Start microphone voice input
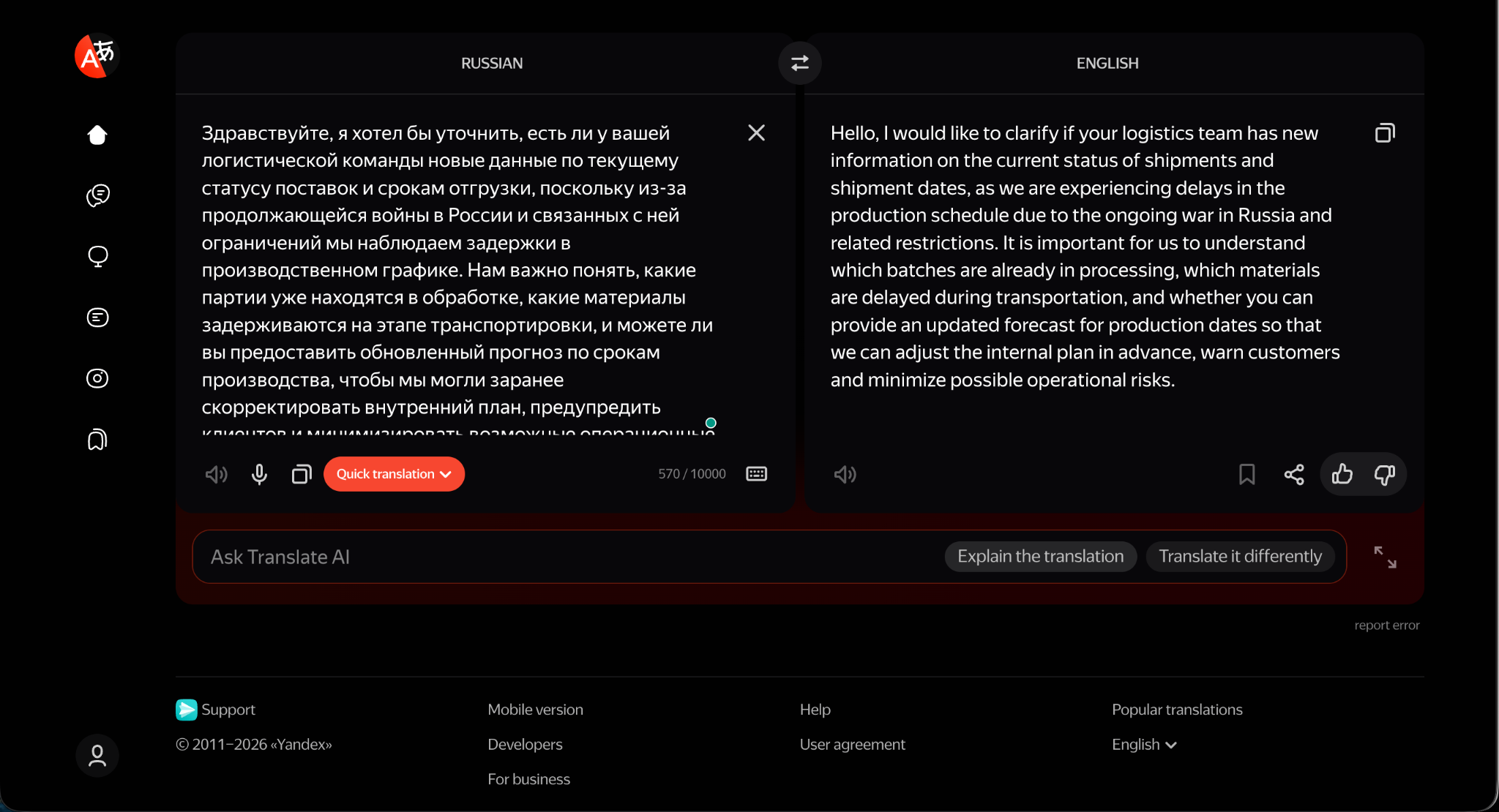Viewport: 1499px width, 812px height. click(x=259, y=474)
